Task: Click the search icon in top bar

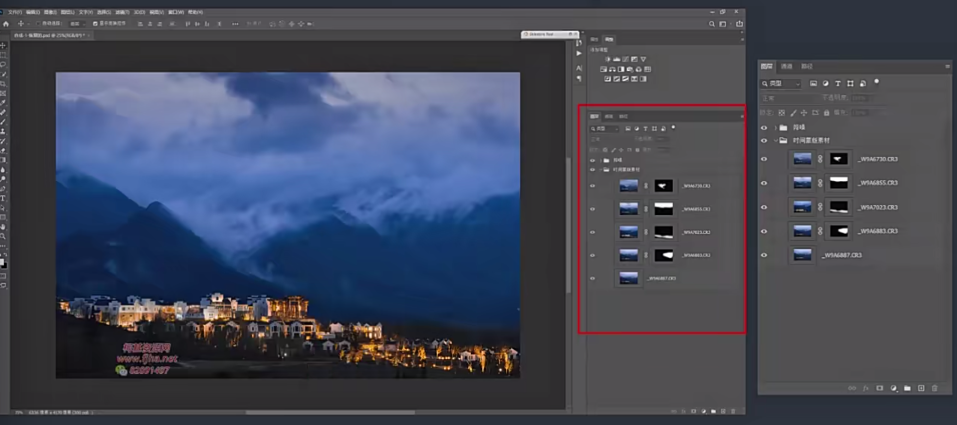Action: pyautogui.click(x=713, y=22)
